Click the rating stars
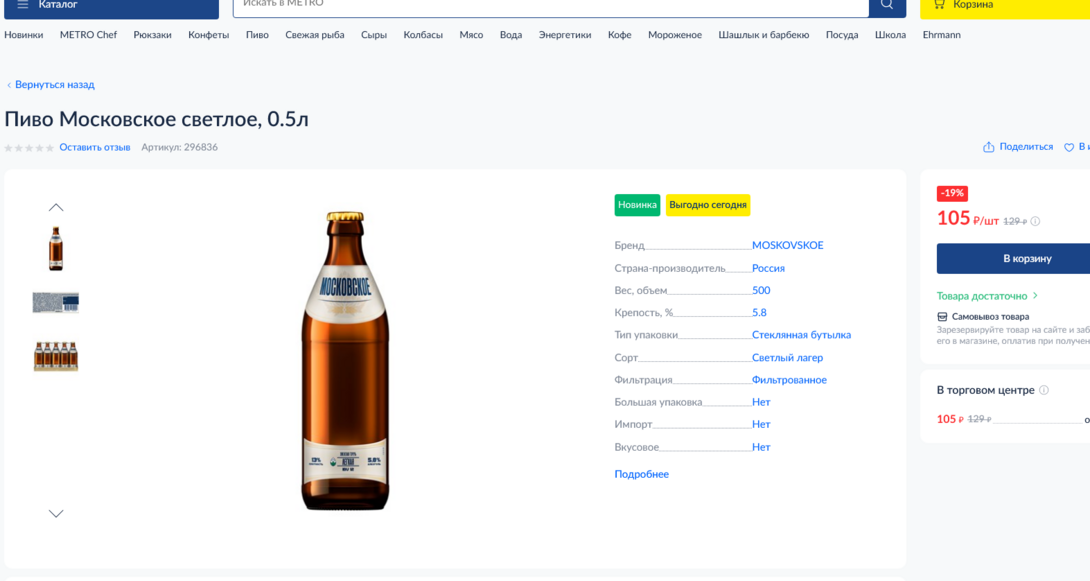 pos(29,148)
